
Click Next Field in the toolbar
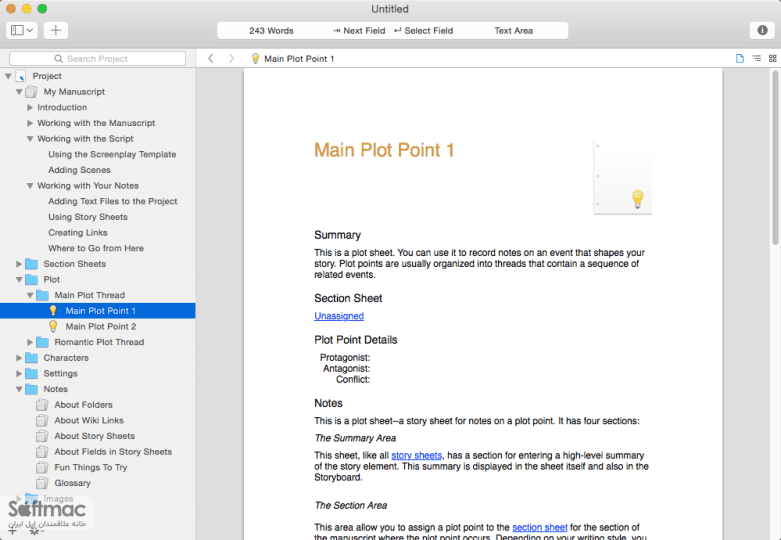(359, 31)
